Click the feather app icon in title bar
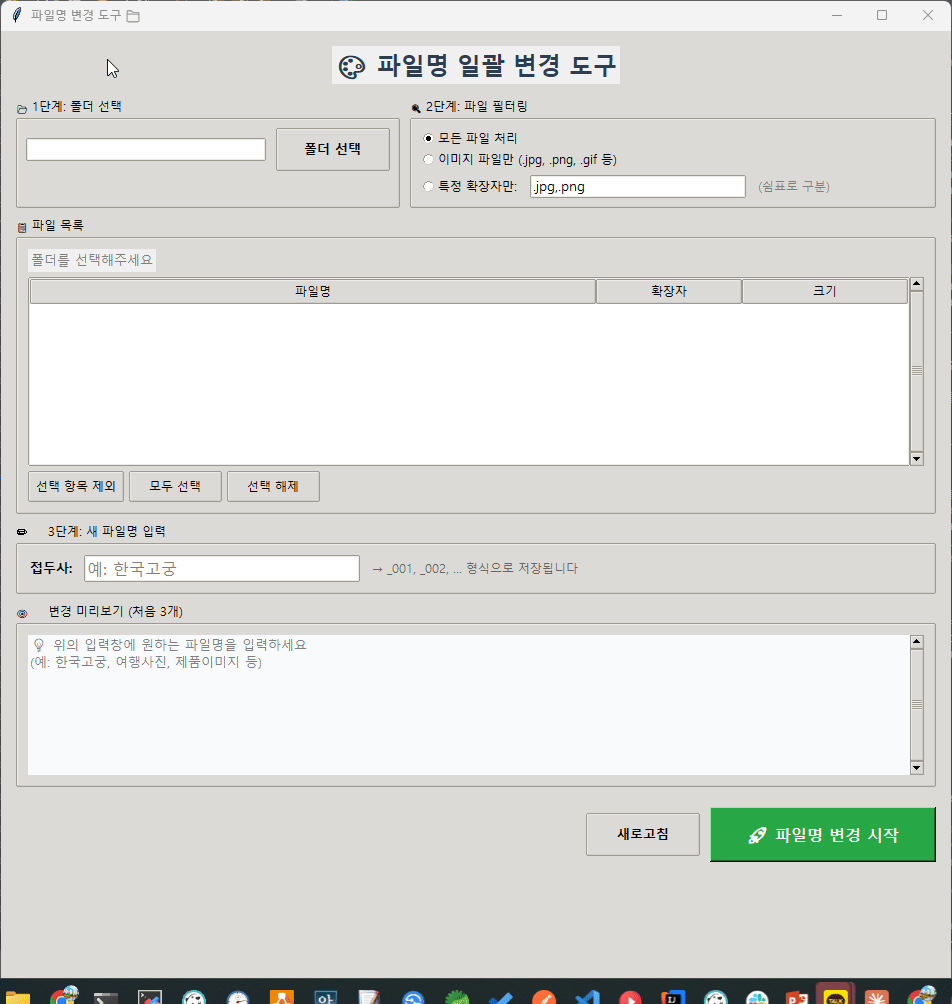This screenshot has height=1004, width=952. [16, 15]
